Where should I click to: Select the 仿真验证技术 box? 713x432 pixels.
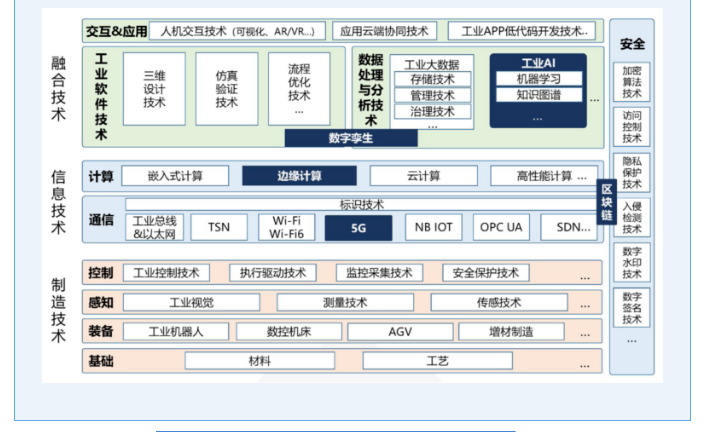226,89
